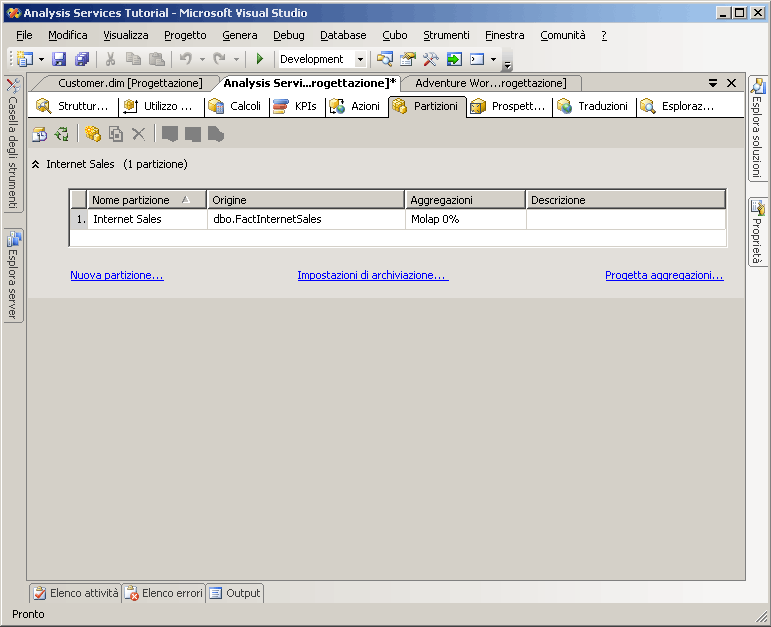Start debugging with the green play icon
Viewport: 771px width, 627px height.
260,59
